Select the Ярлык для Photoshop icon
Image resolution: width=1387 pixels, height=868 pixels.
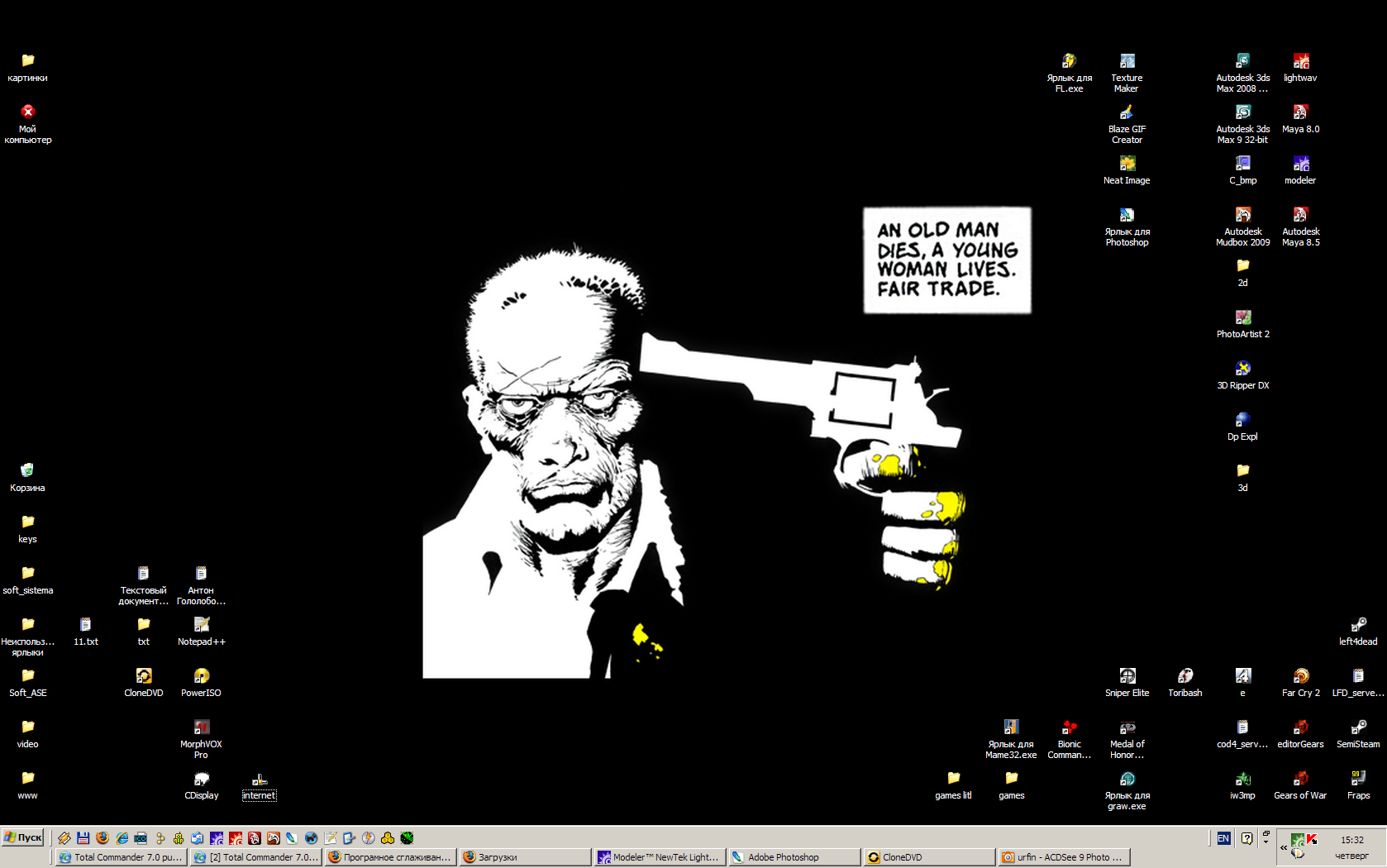pyautogui.click(x=1127, y=227)
